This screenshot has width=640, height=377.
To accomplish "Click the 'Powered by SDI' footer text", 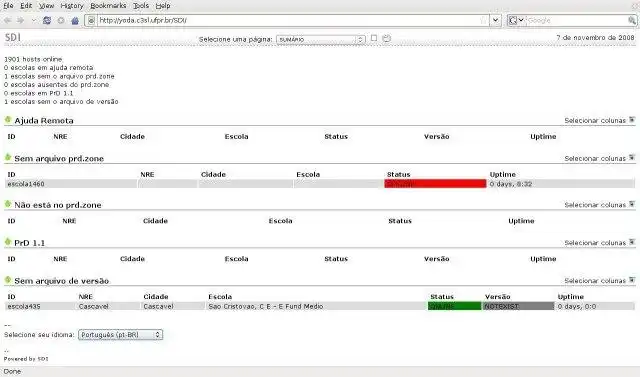I will click(26, 359).
